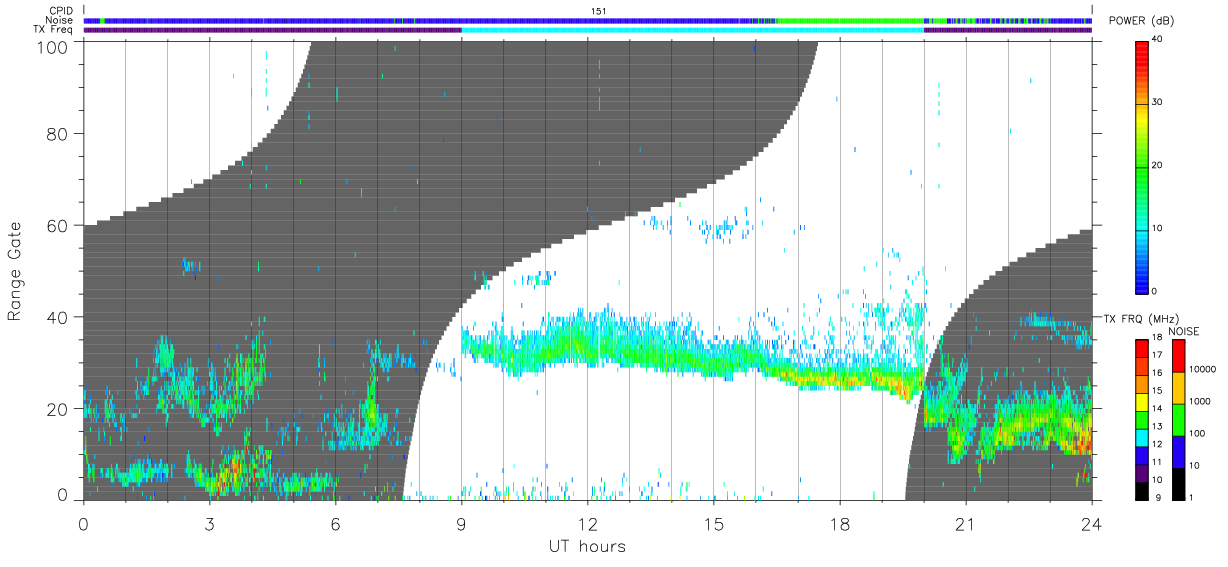
Task: Pick the blue segment of NOISE scale
Action: (1180, 451)
